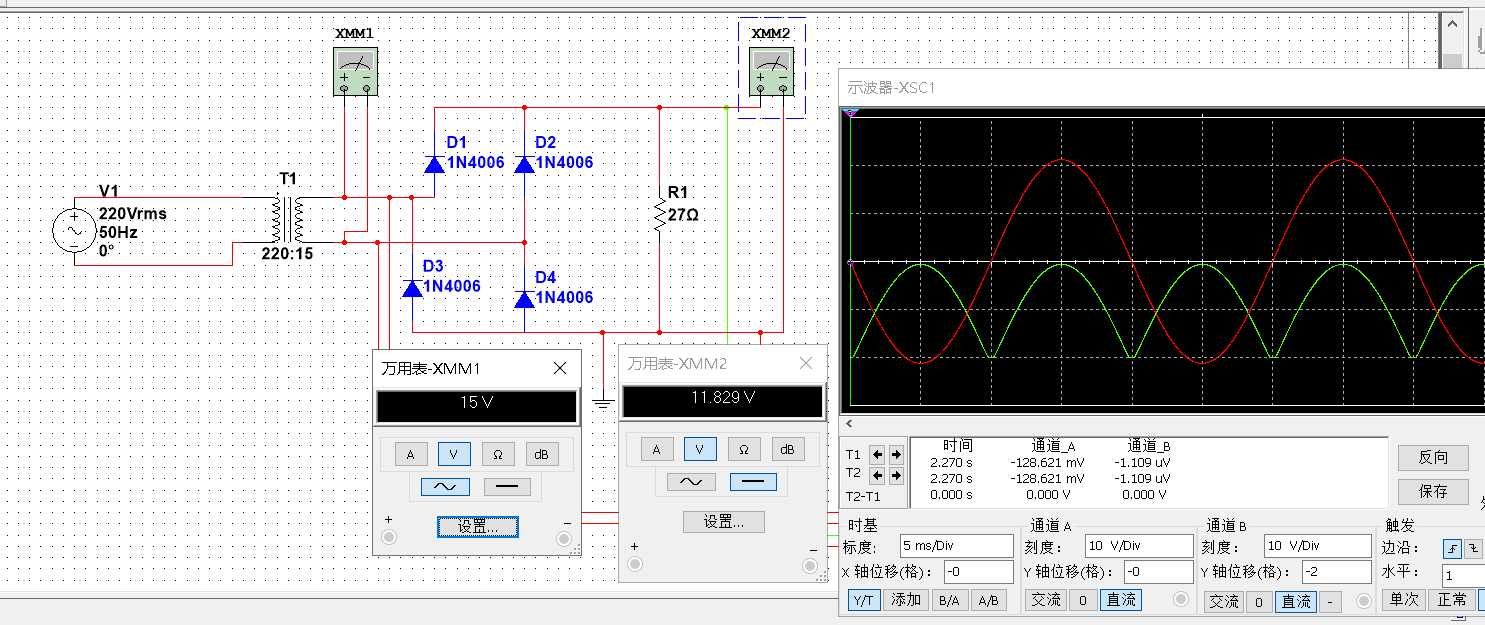
Task: Click the trigger 水平 (level) field
Action: pyautogui.click(x=1464, y=575)
